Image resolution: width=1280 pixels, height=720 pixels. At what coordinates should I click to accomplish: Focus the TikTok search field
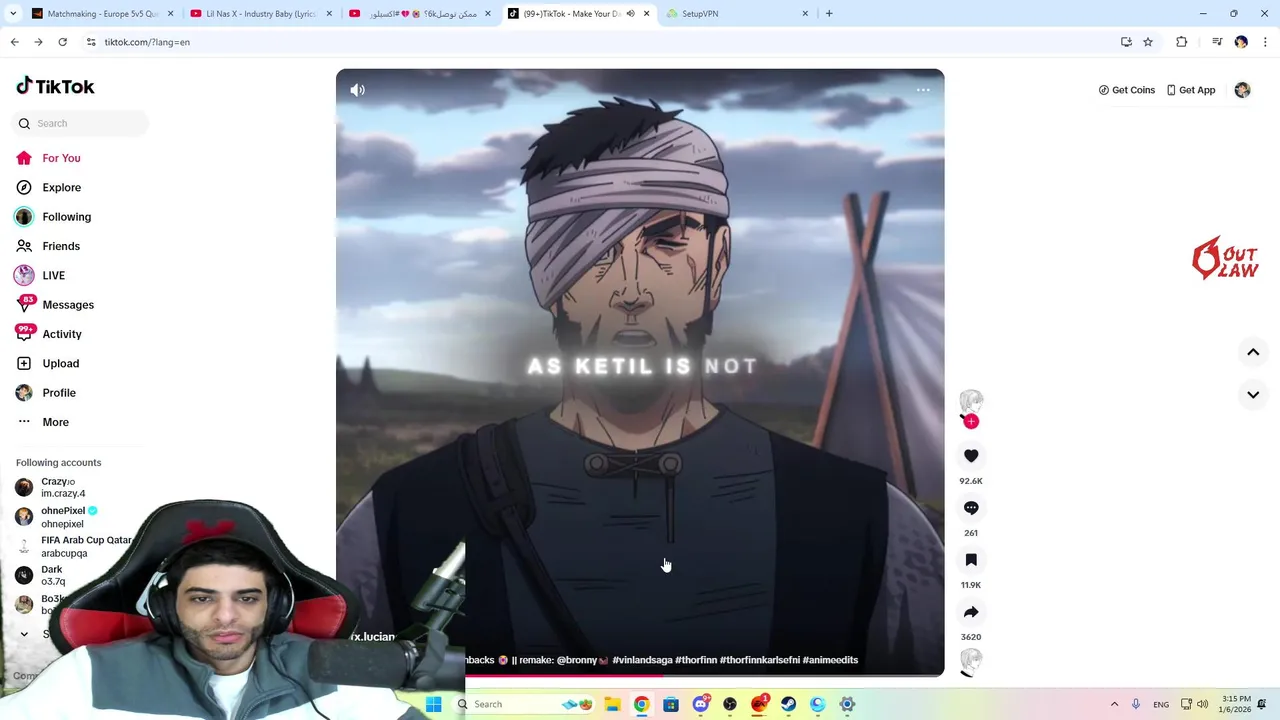coord(81,123)
